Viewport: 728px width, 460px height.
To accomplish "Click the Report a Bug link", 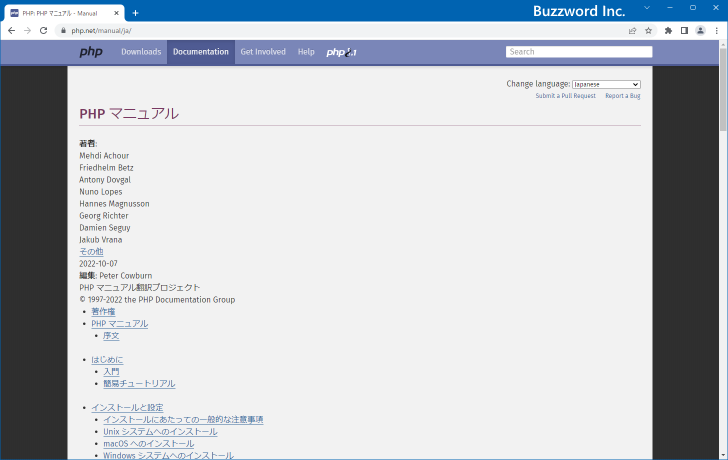I will pyautogui.click(x=623, y=96).
